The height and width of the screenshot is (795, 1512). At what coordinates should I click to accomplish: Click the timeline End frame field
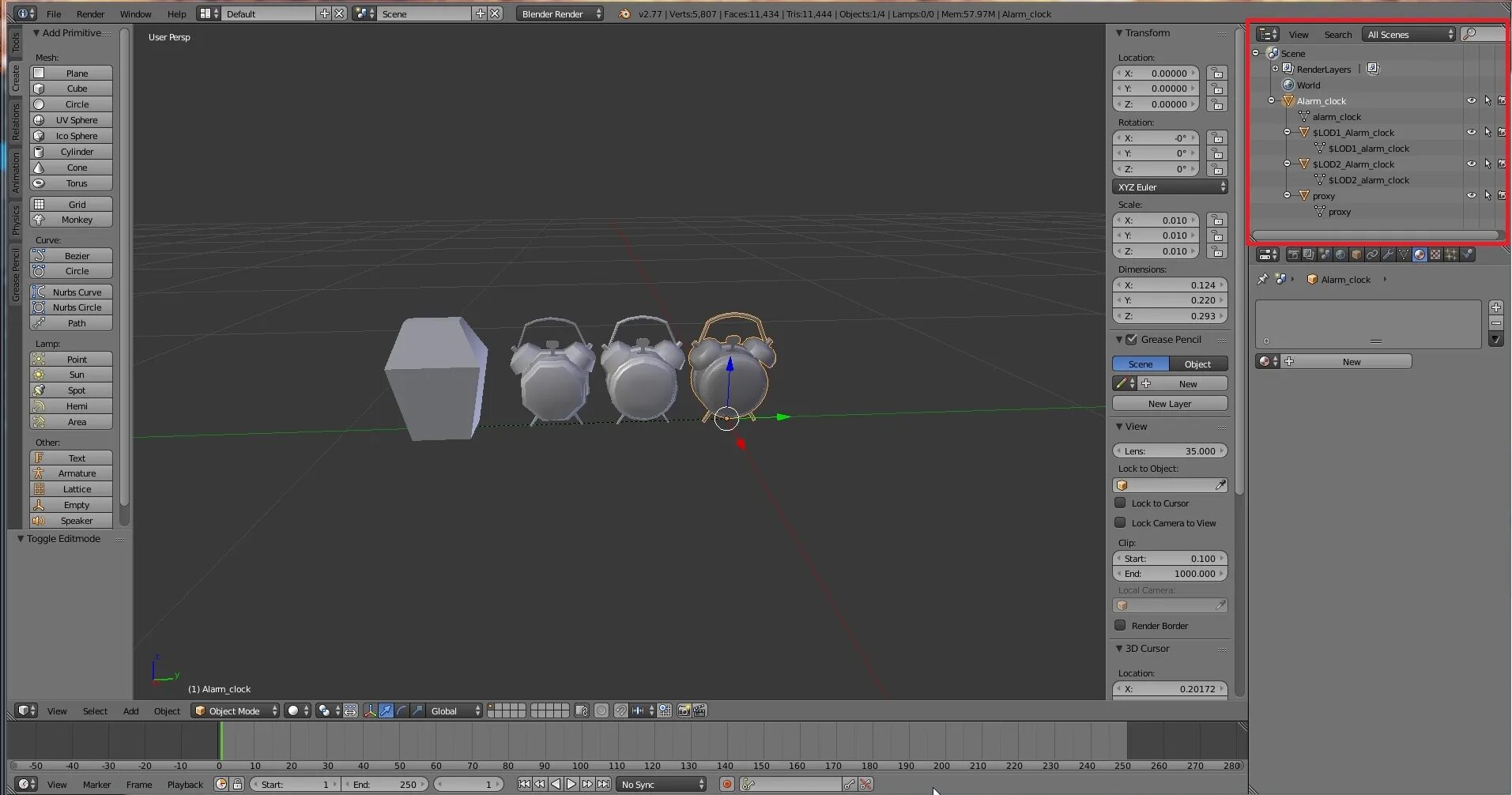click(x=385, y=784)
